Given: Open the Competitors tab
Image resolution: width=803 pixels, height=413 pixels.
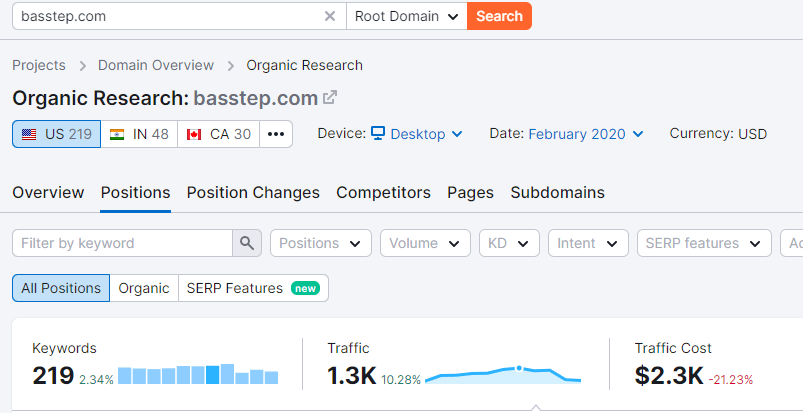Looking at the screenshot, I should click(x=384, y=193).
